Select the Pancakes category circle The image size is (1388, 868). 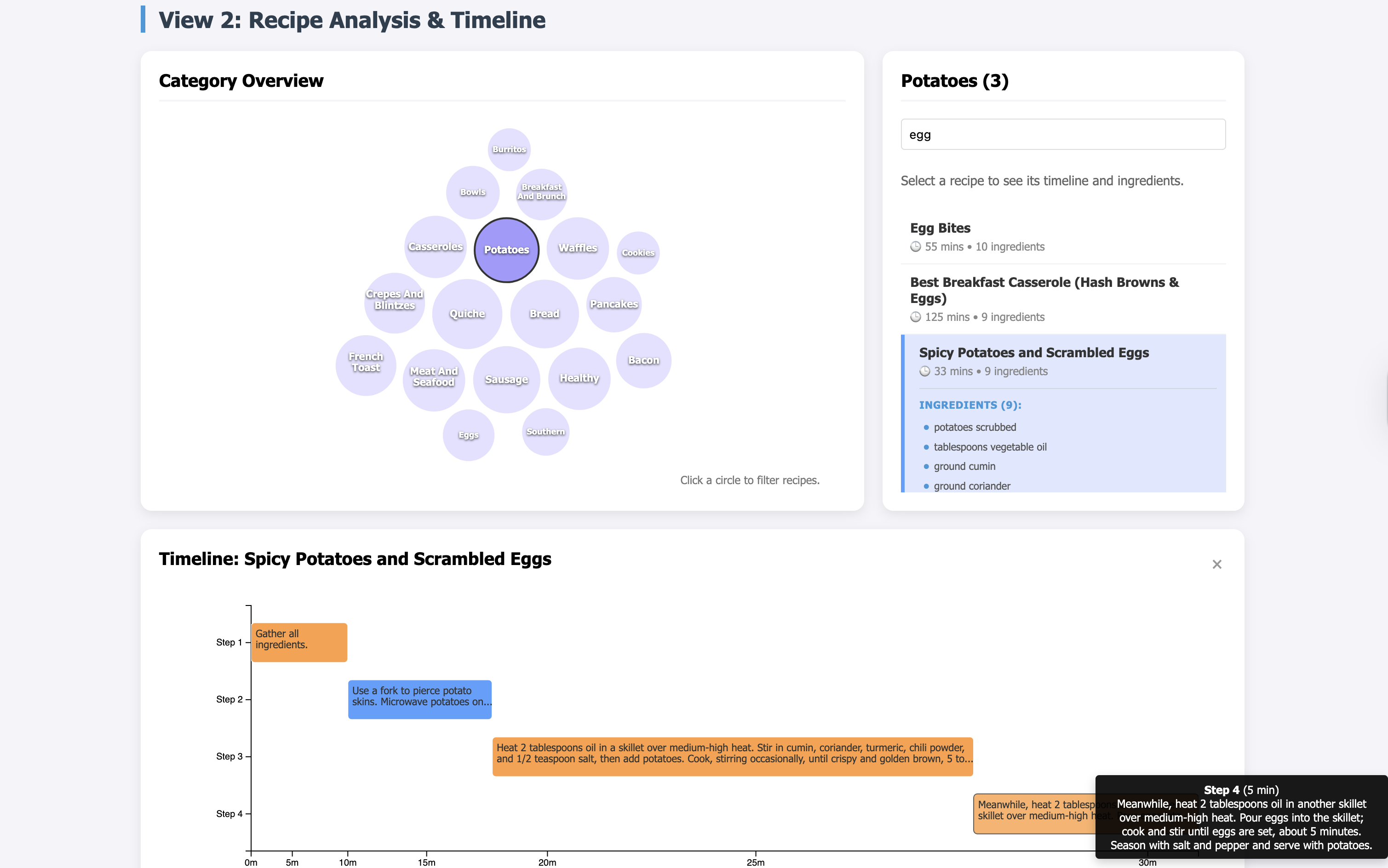pos(614,304)
